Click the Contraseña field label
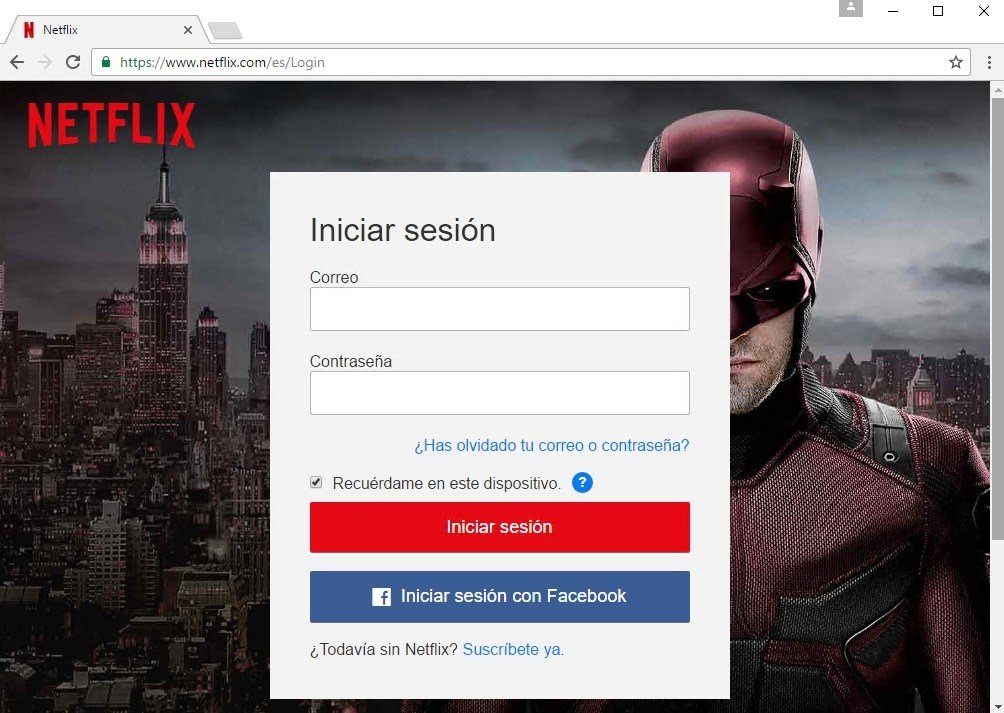Screen dimensions: 1004x713 [351, 361]
